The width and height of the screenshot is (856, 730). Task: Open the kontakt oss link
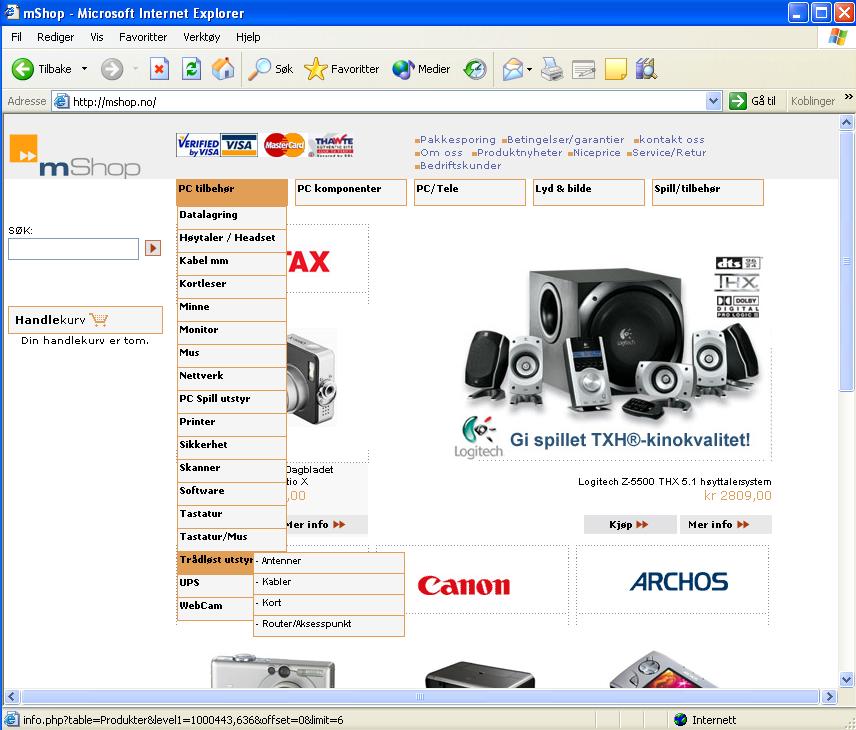[671, 139]
